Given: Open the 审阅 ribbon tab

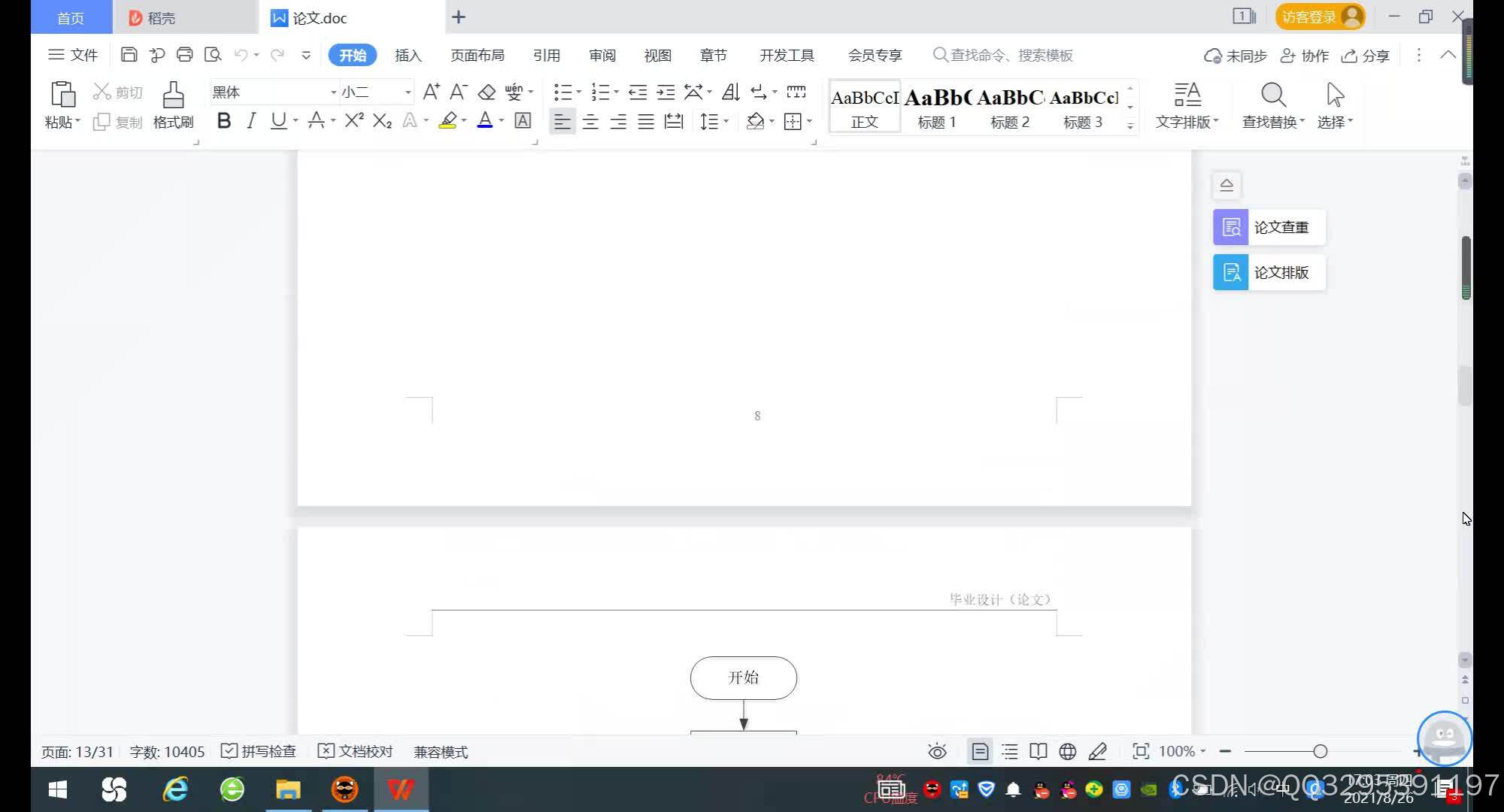Looking at the screenshot, I should pyautogui.click(x=602, y=55).
